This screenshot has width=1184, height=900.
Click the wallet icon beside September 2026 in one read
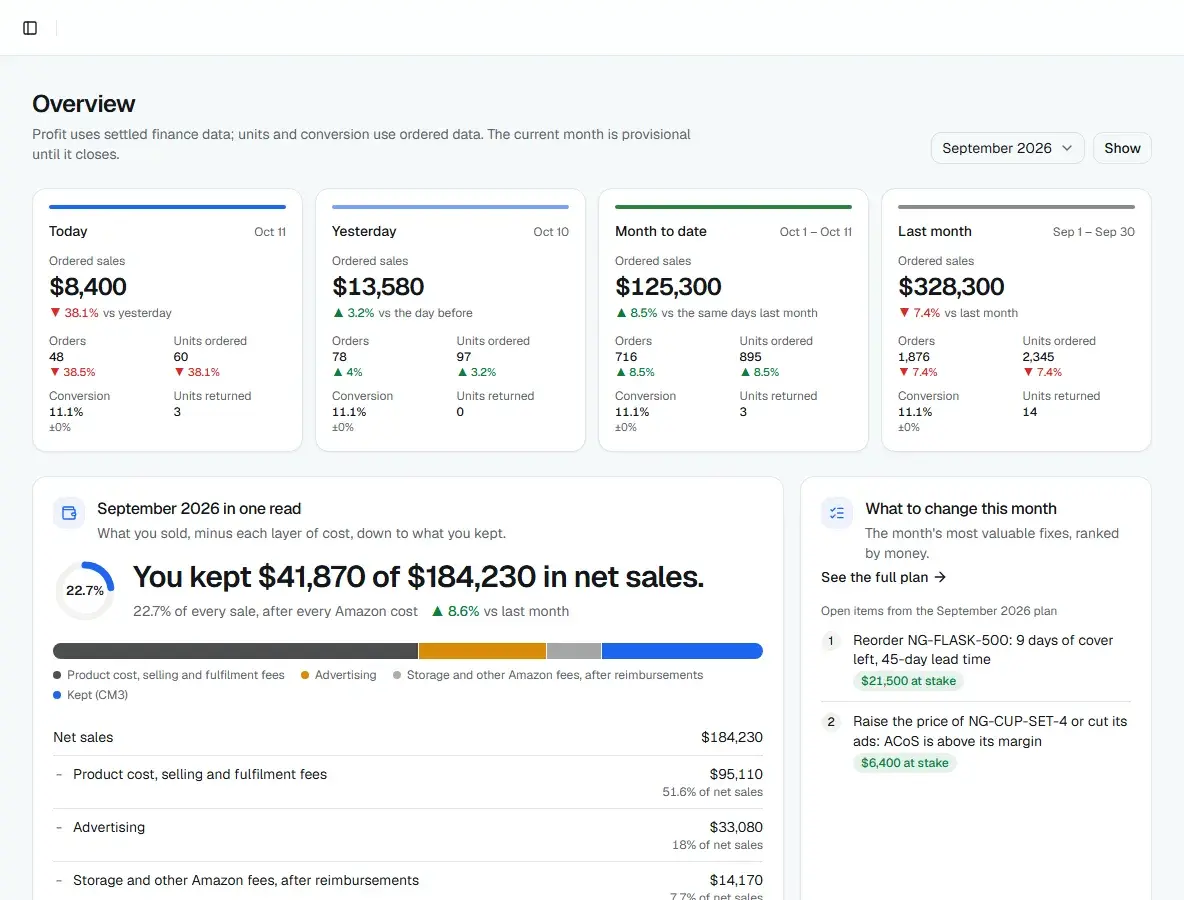coord(69,513)
